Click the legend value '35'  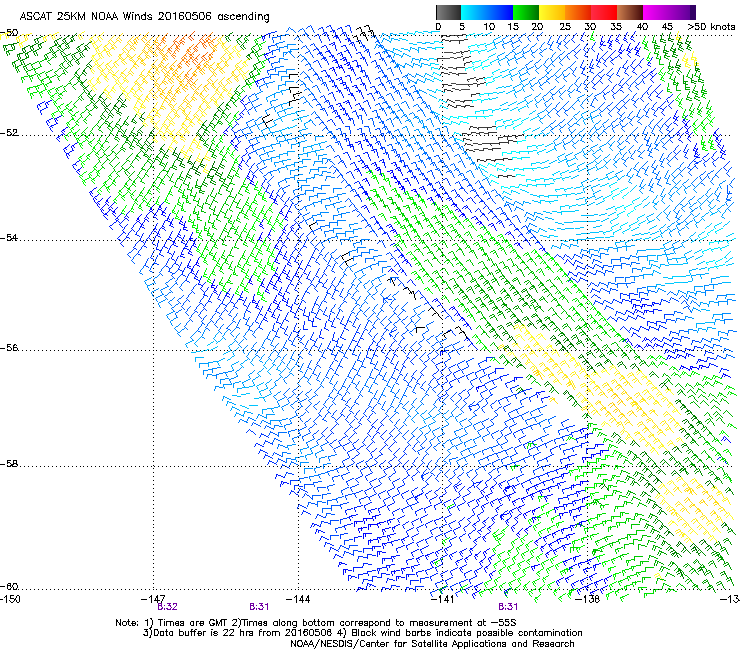[616, 27]
